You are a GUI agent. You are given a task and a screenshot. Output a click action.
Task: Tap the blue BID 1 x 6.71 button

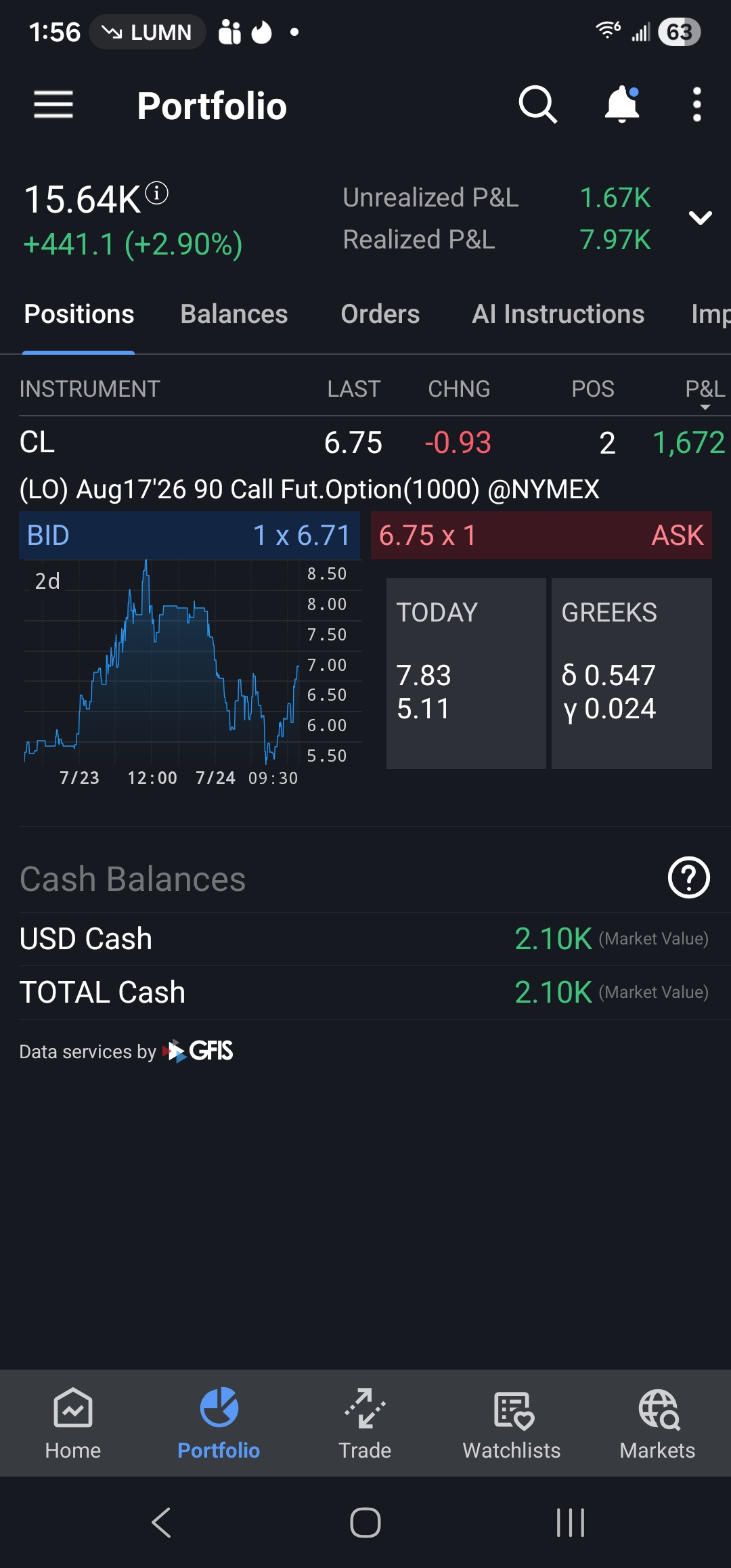[190, 536]
